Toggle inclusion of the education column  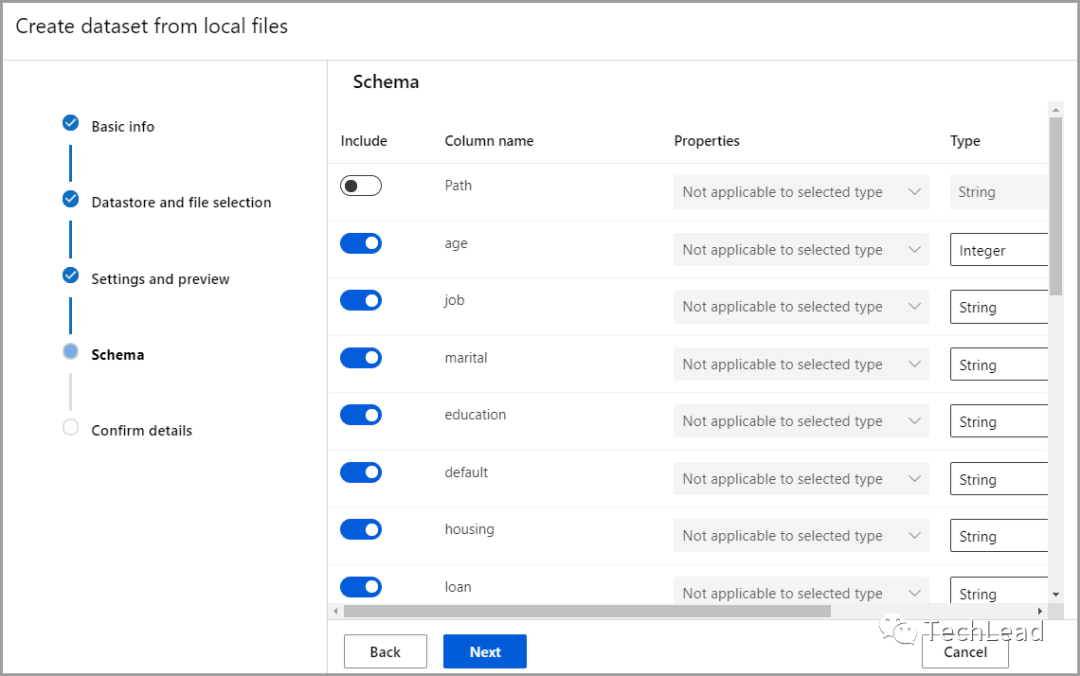tap(360, 414)
